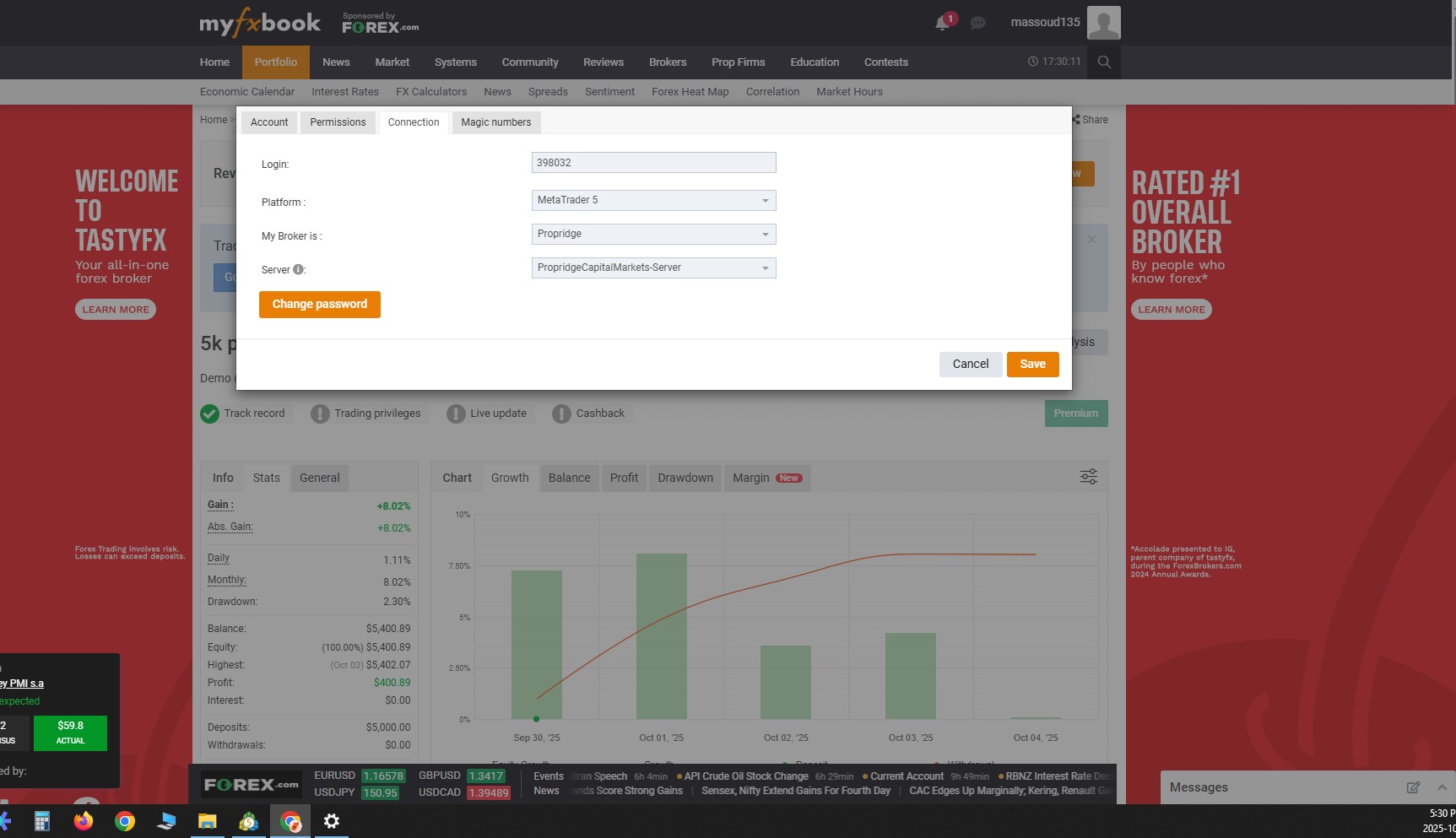Image resolution: width=1456 pixels, height=838 pixels.
Task: Open the Magic numbers tab
Action: pyautogui.click(x=495, y=122)
